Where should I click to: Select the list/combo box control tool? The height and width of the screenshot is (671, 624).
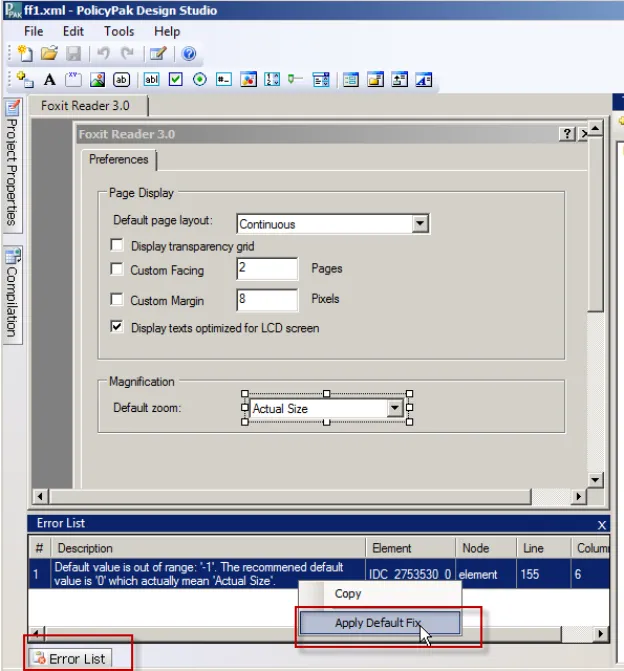(321, 80)
